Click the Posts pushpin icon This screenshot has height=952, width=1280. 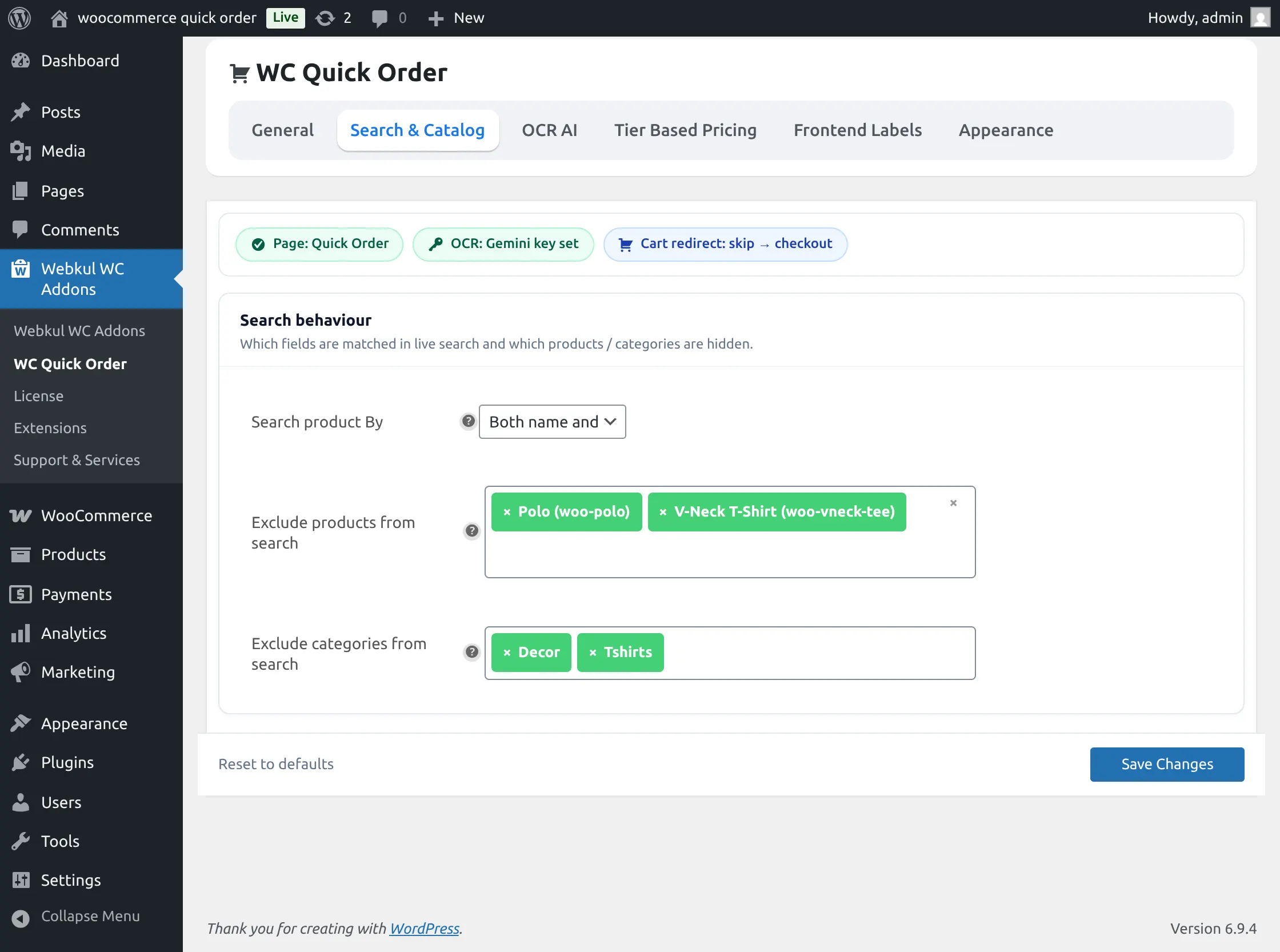pyautogui.click(x=21, y=112)
